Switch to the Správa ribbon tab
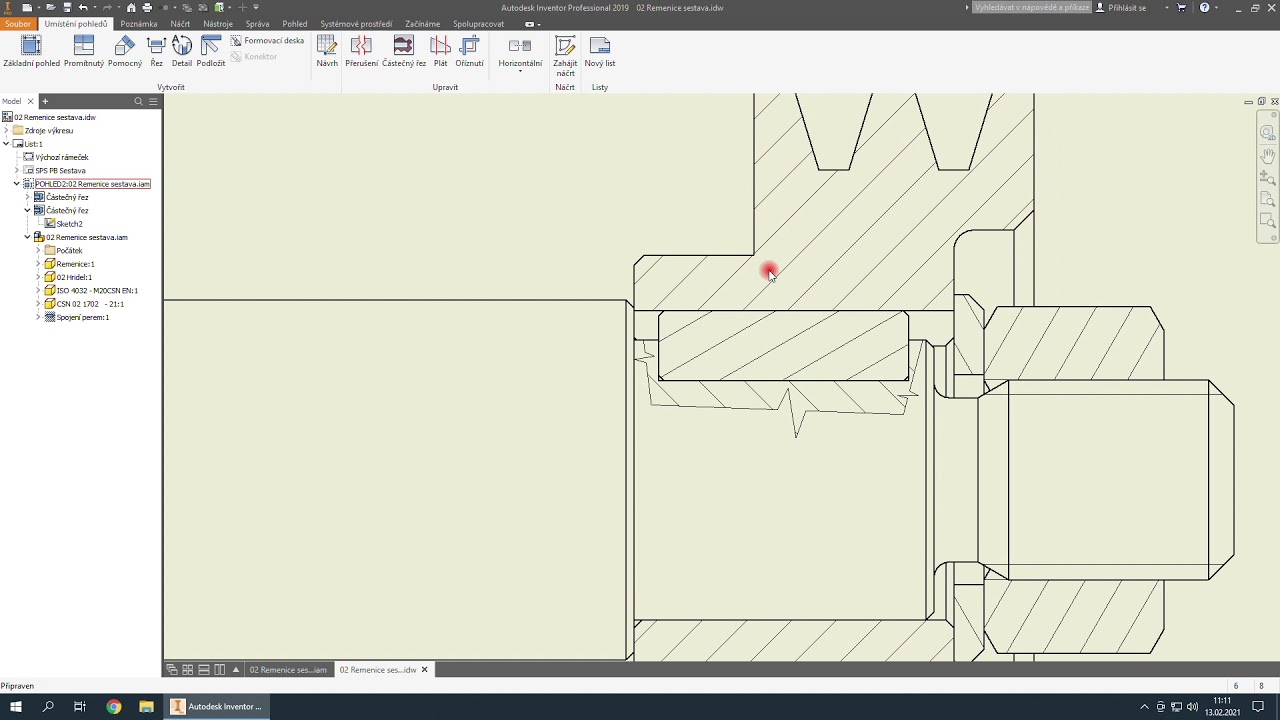This screenshot has width=1280, height=720. pos(257,24)
